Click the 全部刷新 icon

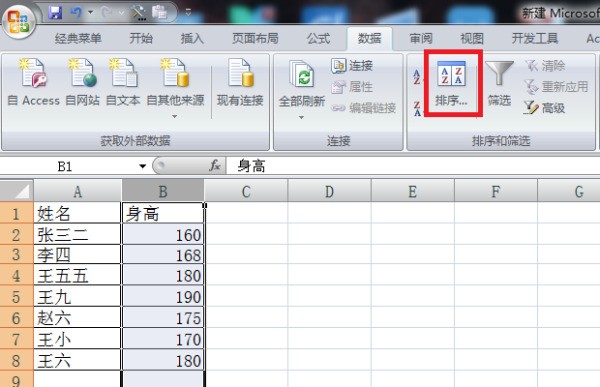click(x=302, y=73)
